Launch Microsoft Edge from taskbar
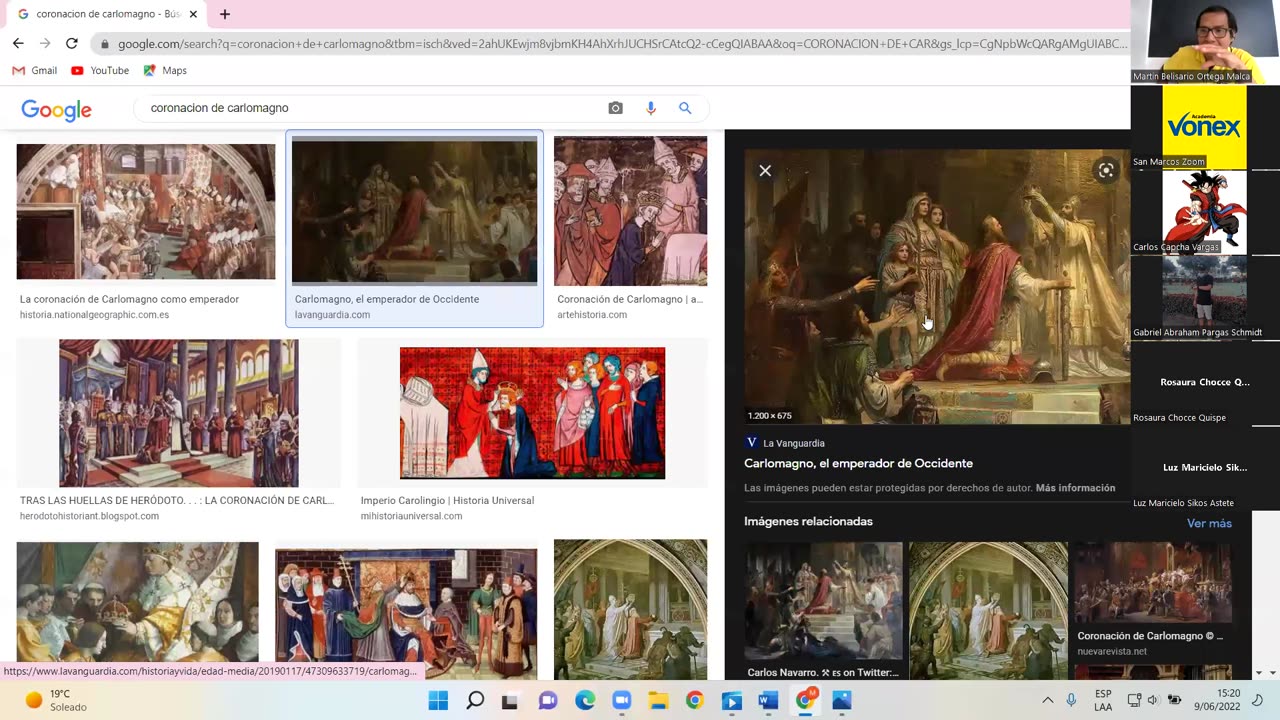This screenshot has width=1280, height=720. pos(585,701)
